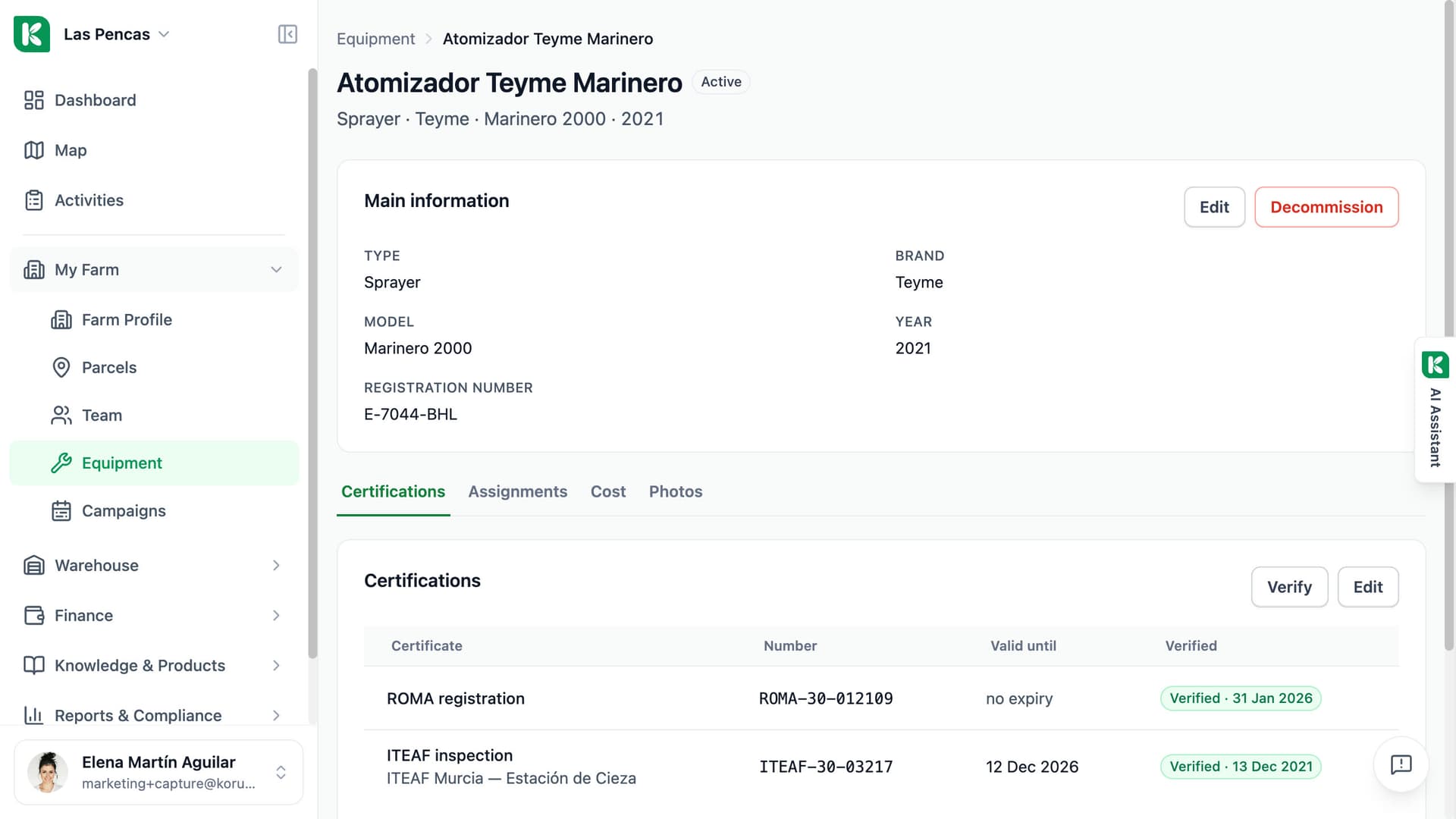Click the Parcels pin icon
The image size is (1456, 819).
coord(61,368)
